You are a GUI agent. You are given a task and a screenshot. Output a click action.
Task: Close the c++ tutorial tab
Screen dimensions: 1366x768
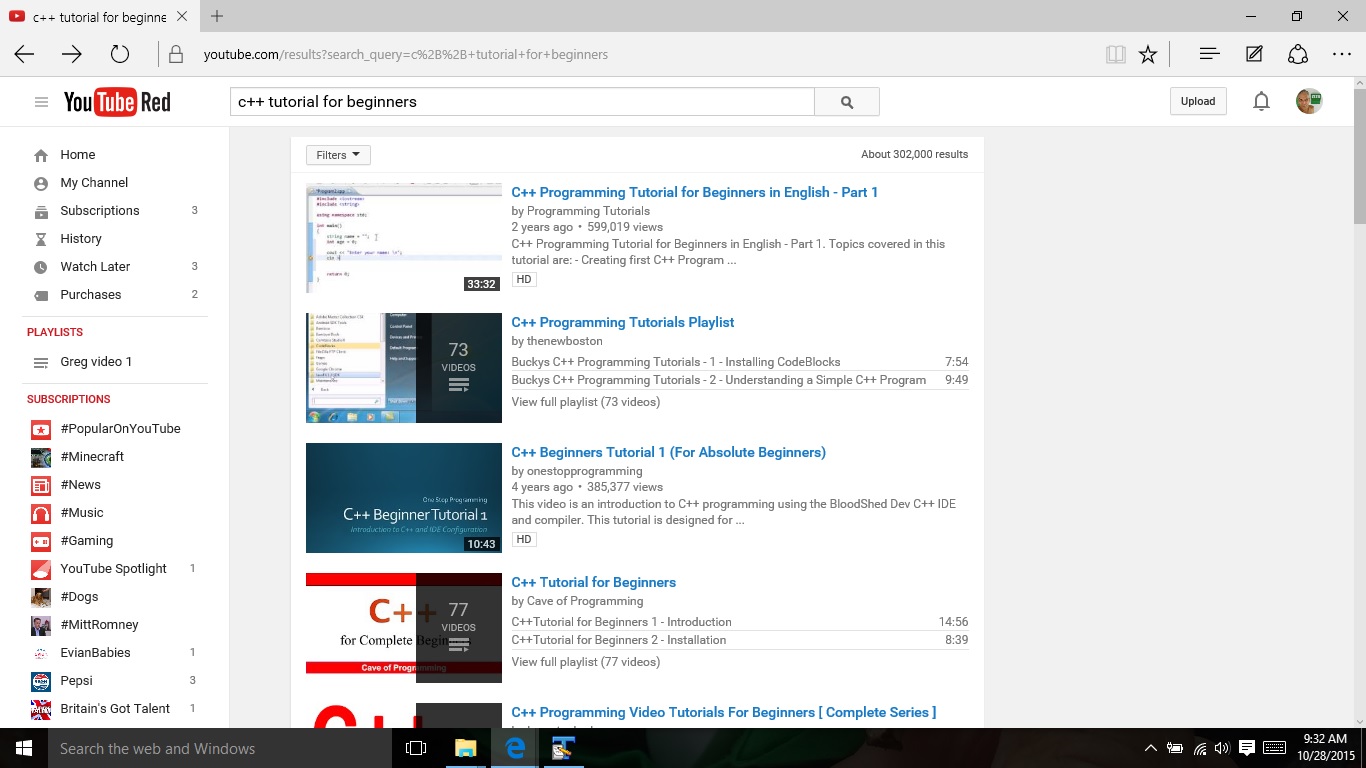coord(182,17)
